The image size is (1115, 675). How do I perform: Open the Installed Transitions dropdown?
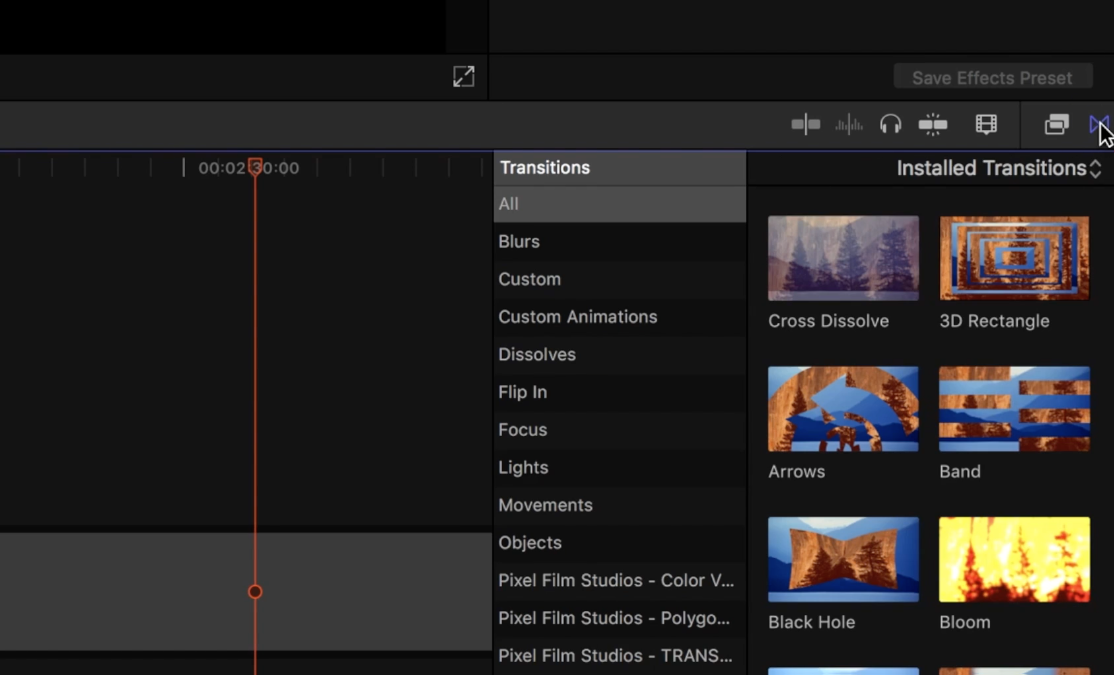998,168
